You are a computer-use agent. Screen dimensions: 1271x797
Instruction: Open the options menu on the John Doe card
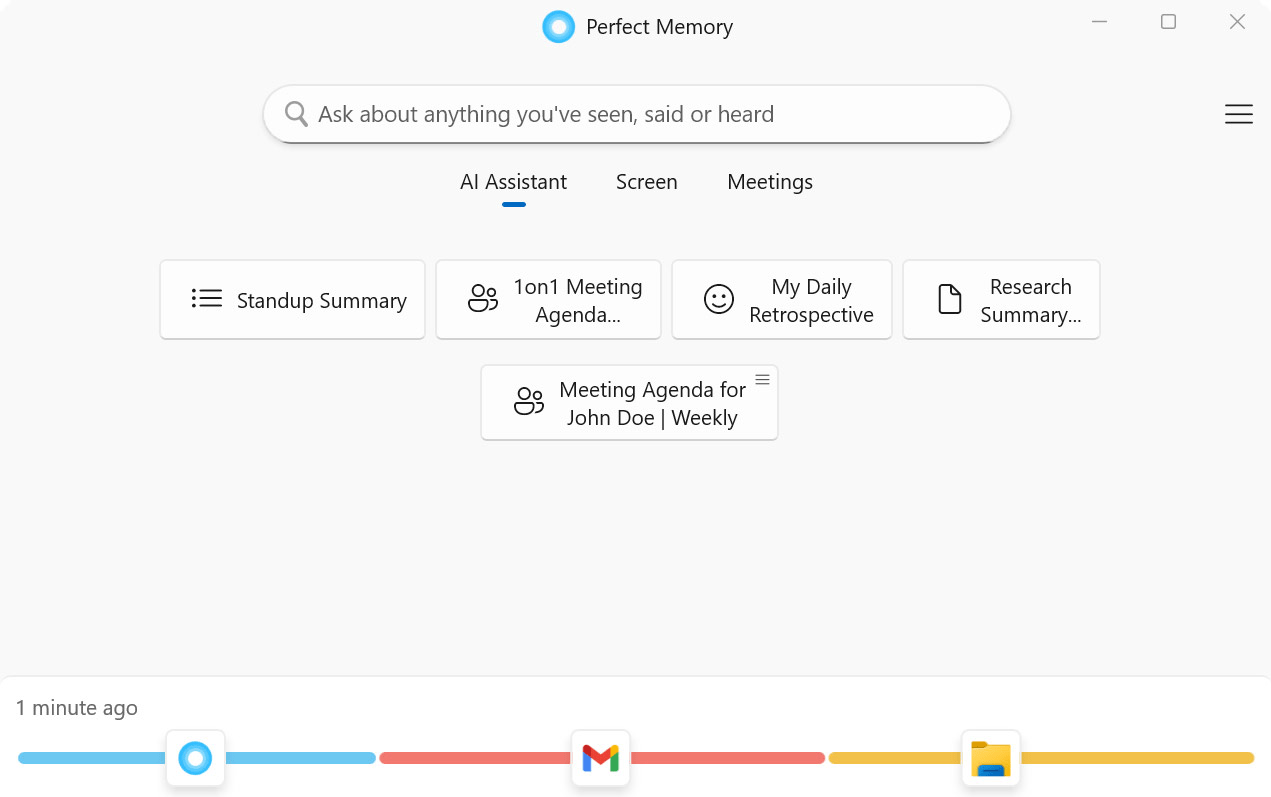762,379
